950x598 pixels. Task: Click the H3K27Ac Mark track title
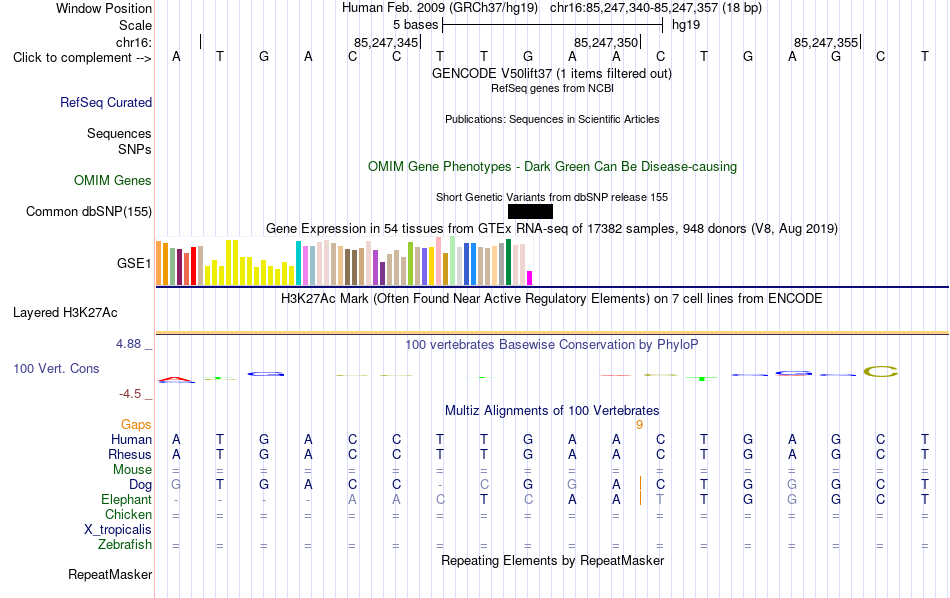(x=552, y=299)
